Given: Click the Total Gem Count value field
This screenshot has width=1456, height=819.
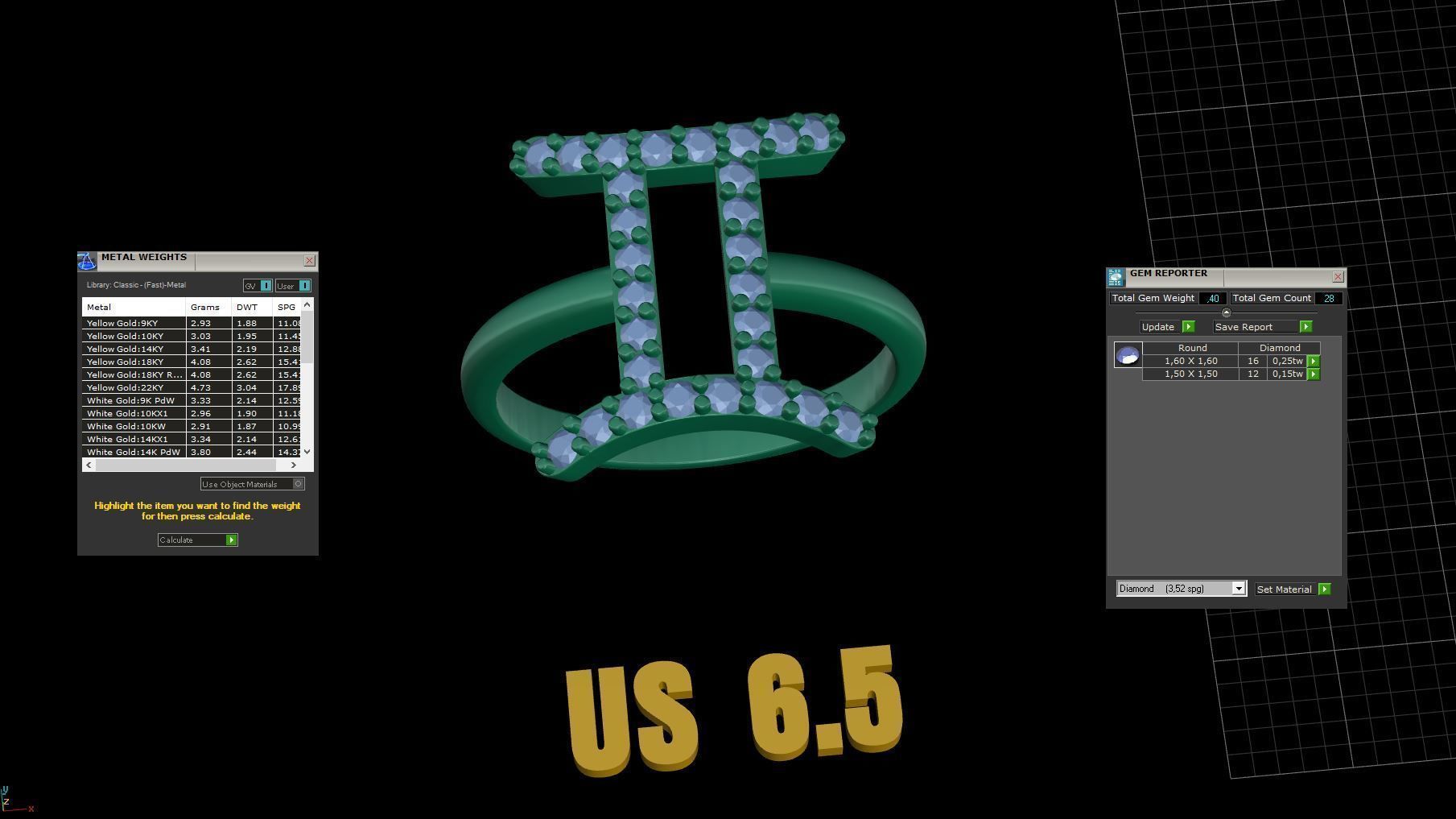Looking at the screenshot, I should pyautogui.click(x=1328, y=298).
